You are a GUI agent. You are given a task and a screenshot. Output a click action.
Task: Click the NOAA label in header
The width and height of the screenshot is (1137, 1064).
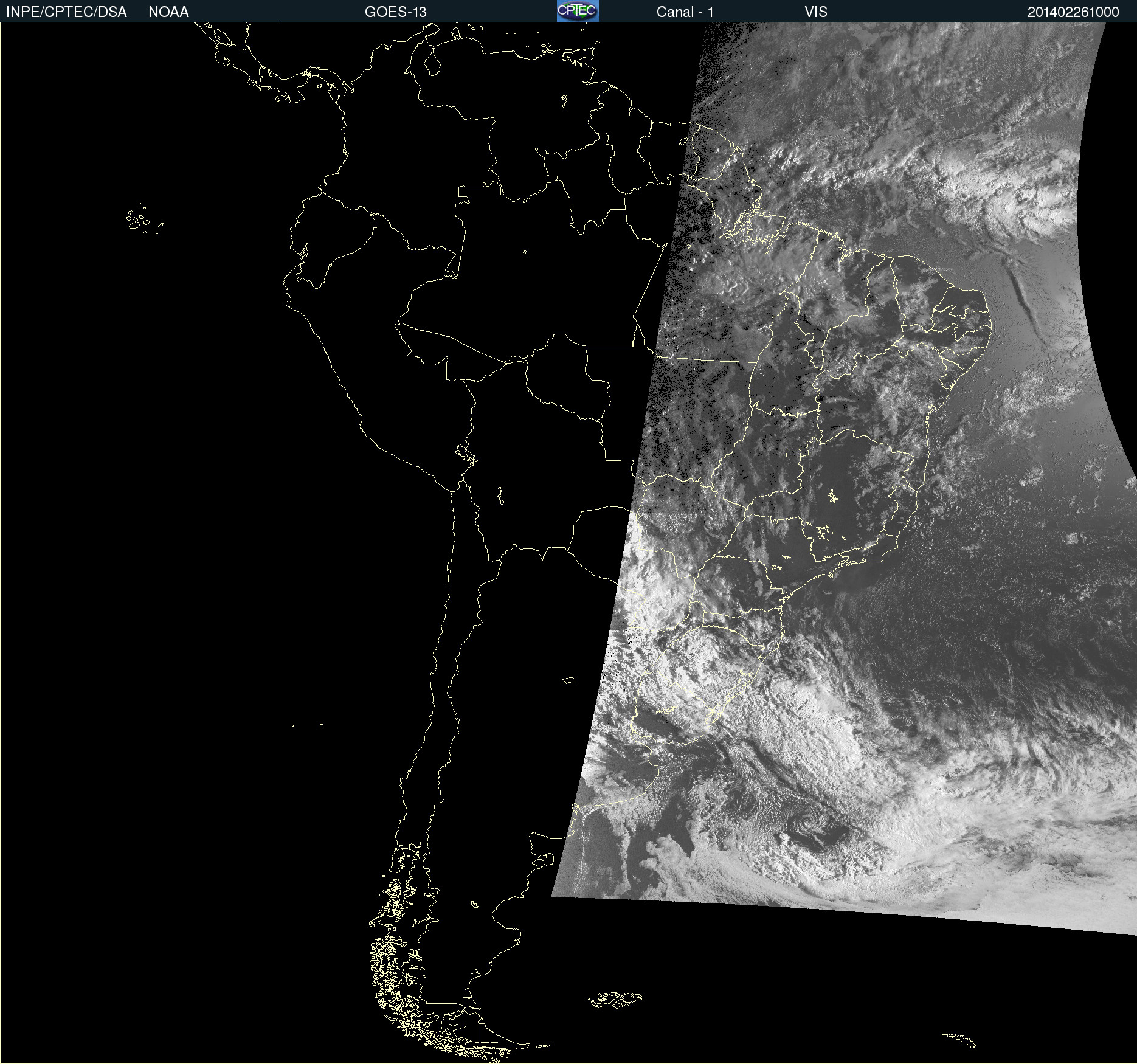coord(168,12)
